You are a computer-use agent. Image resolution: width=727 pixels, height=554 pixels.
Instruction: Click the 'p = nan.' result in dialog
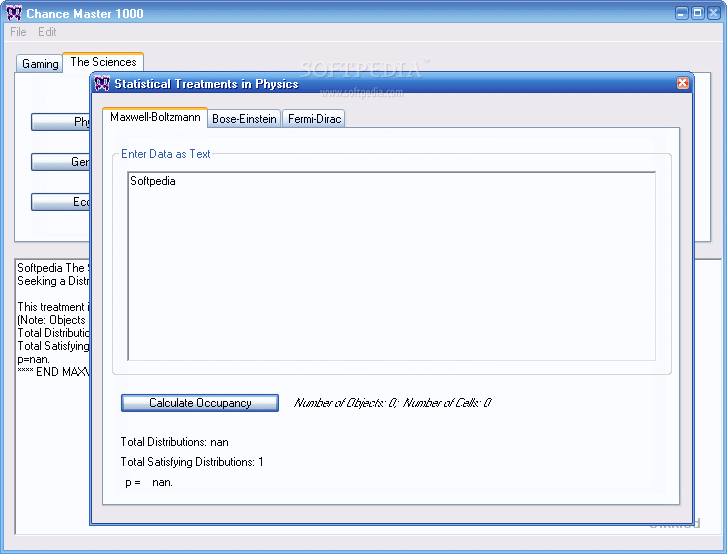[149, 482]
